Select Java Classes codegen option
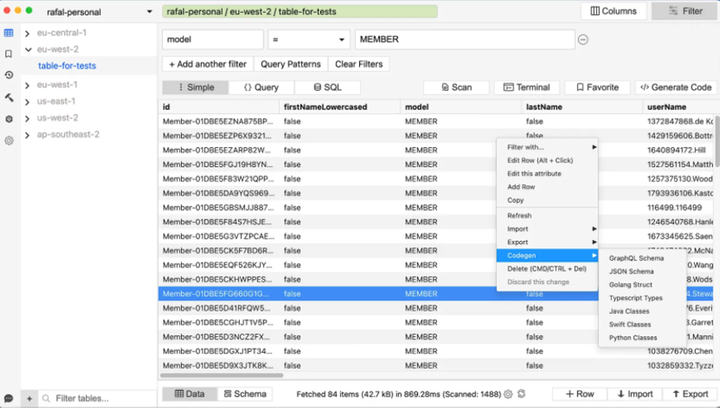The width and height of the screenshot is (720, 408). [x=642, y=312]
